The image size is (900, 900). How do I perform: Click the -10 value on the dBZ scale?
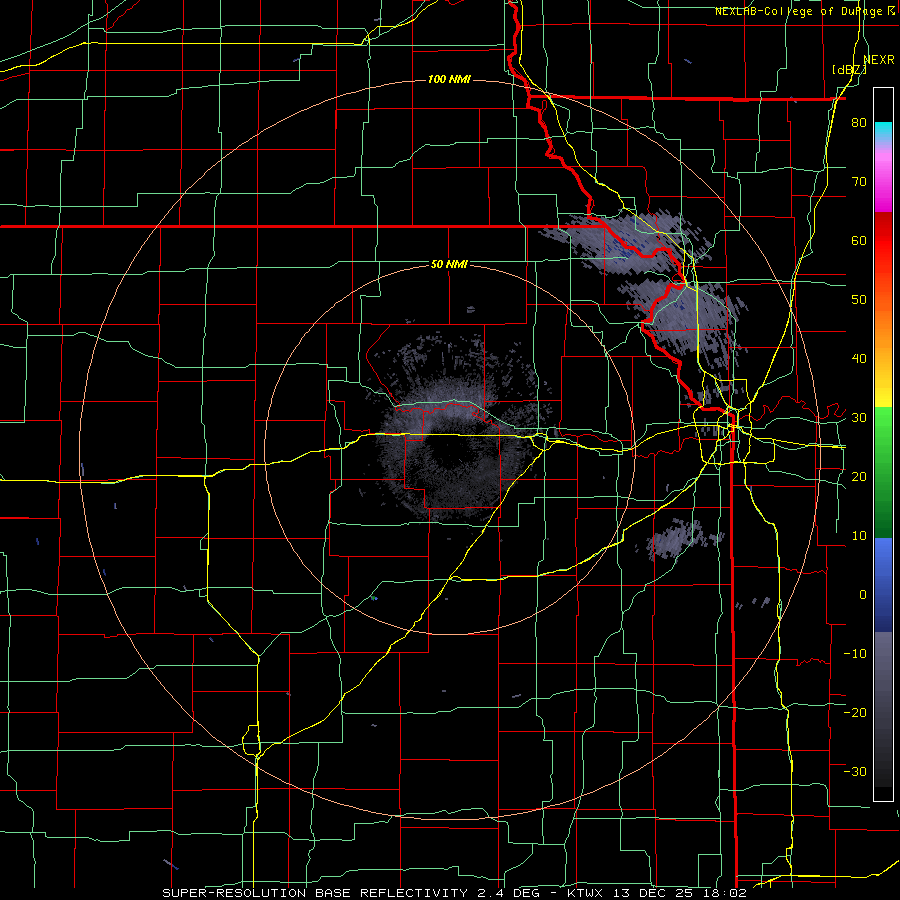click(855, 653)
